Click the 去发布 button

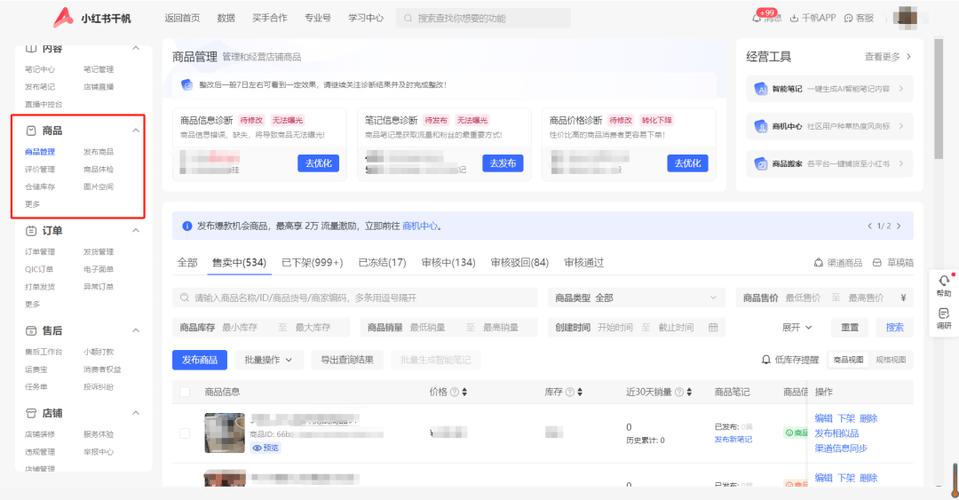tap(503, 163)
